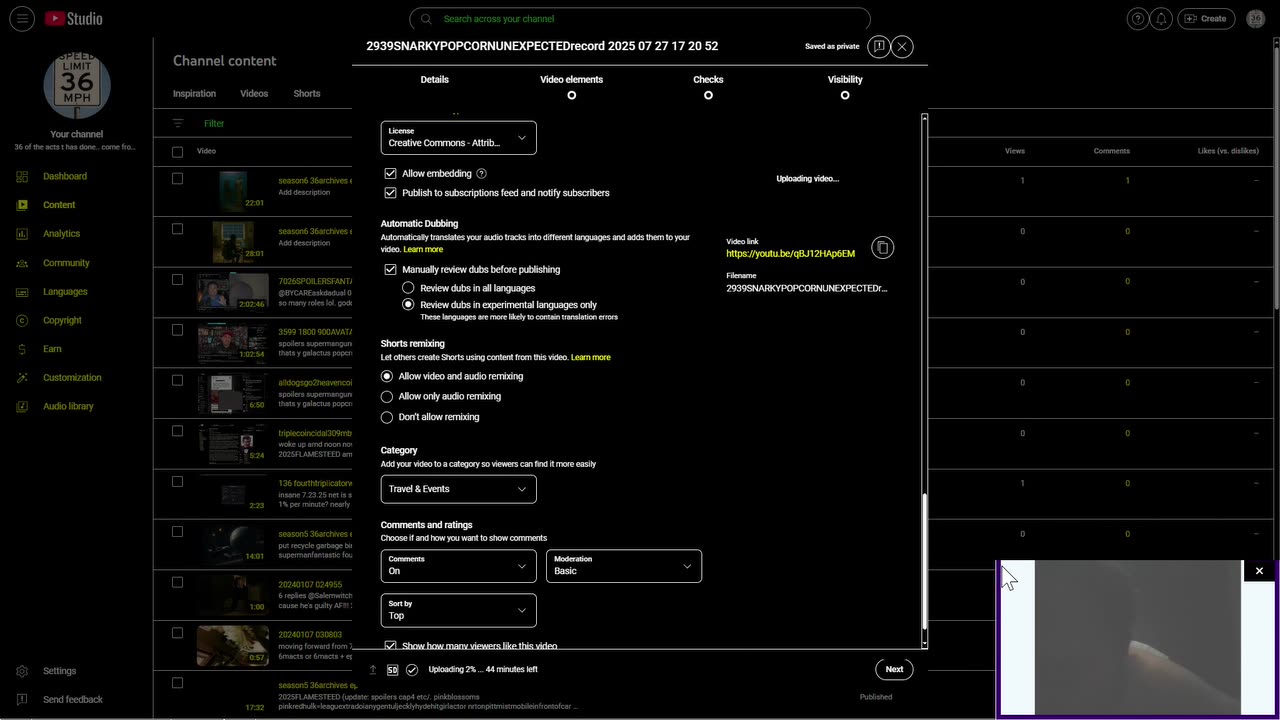Click the upload arrow status icon
The width and height of the screenshot is (1280, 720).
click(x=373, y=670)
